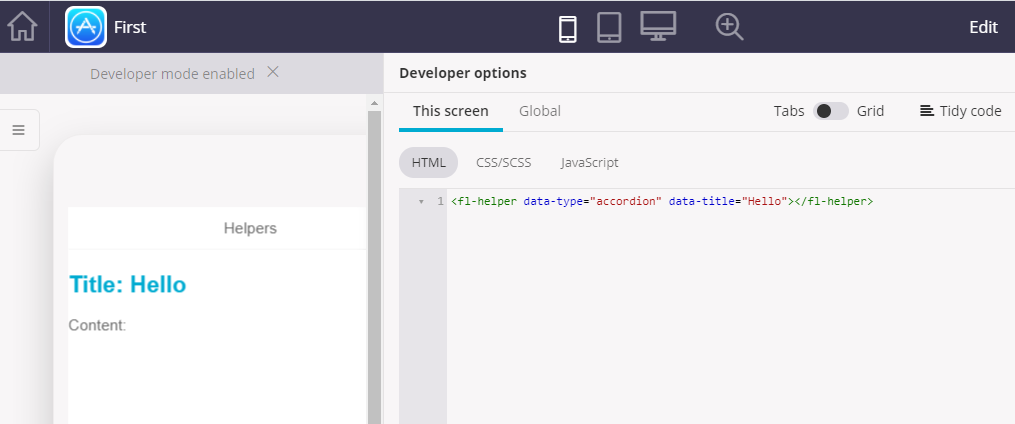Screen dimensions: 1015x424
Task: Close the Developer mode enabled notice
Action: point(273,72)
